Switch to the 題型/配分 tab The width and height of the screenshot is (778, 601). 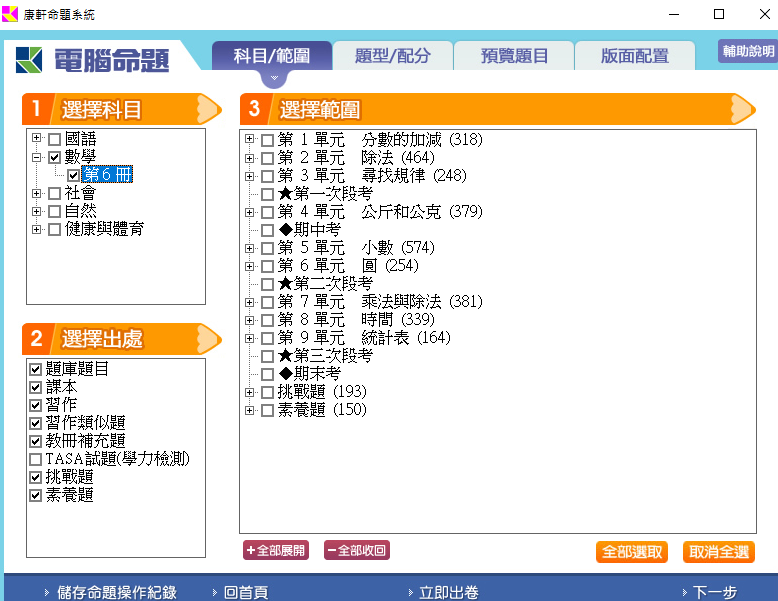(392, 56)
